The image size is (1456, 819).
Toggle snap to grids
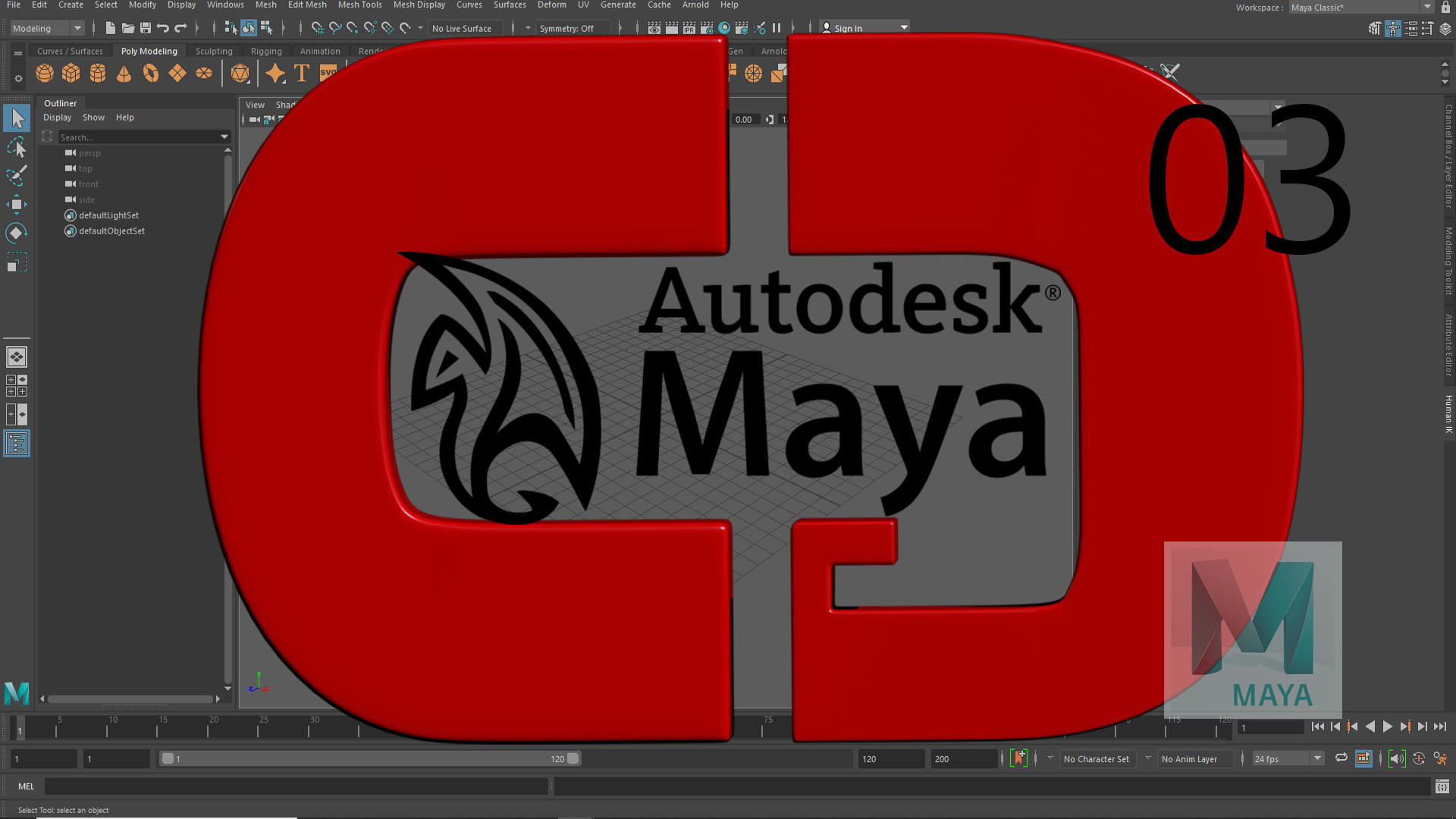point(318,28)
